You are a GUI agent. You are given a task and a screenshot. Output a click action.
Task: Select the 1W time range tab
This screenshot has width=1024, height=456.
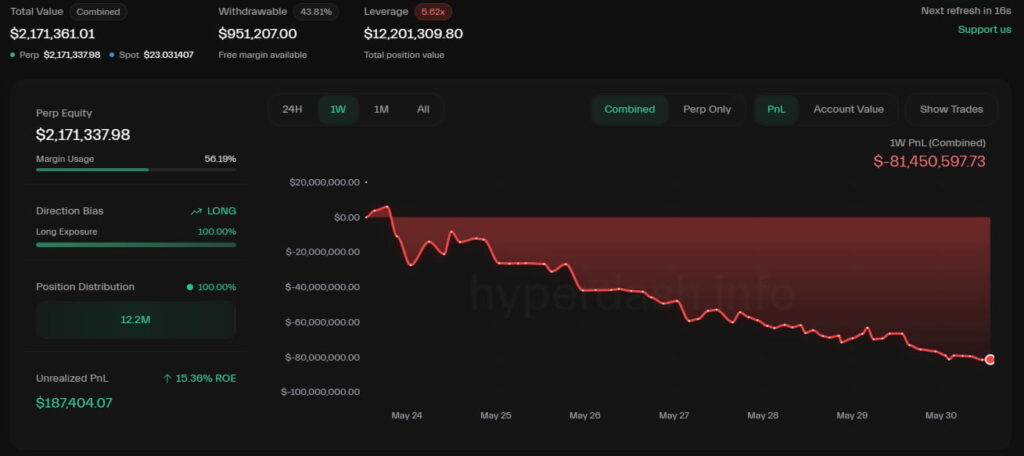[x=338, y=109]
